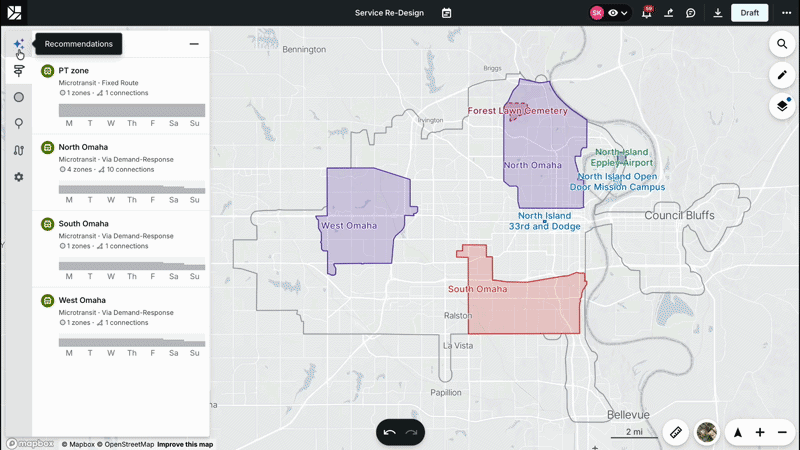Zoom out with the minus button
This screenshot has width=800, height=450.
782,433
